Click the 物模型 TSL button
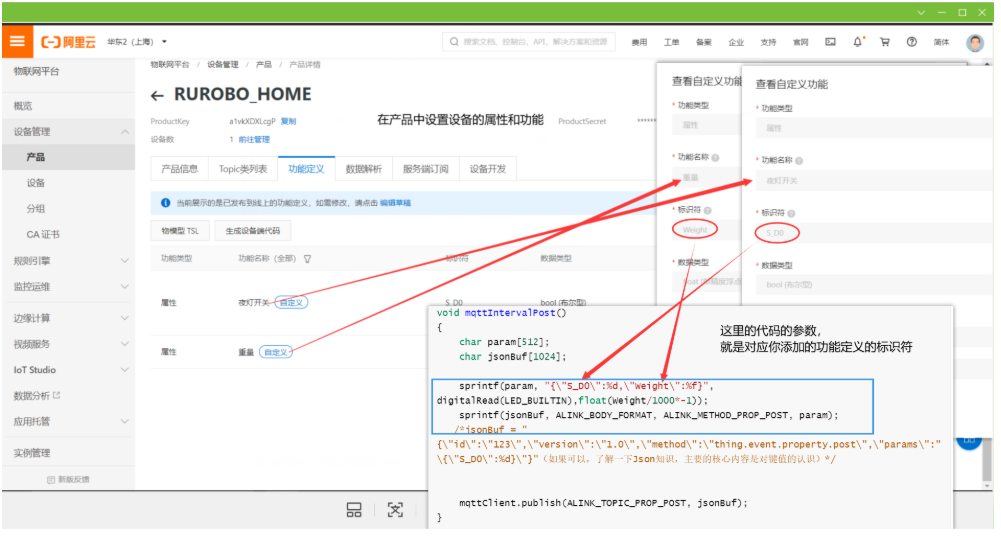Image resolution: width=1001 pixels, height=548 pixels. point(180,231)
